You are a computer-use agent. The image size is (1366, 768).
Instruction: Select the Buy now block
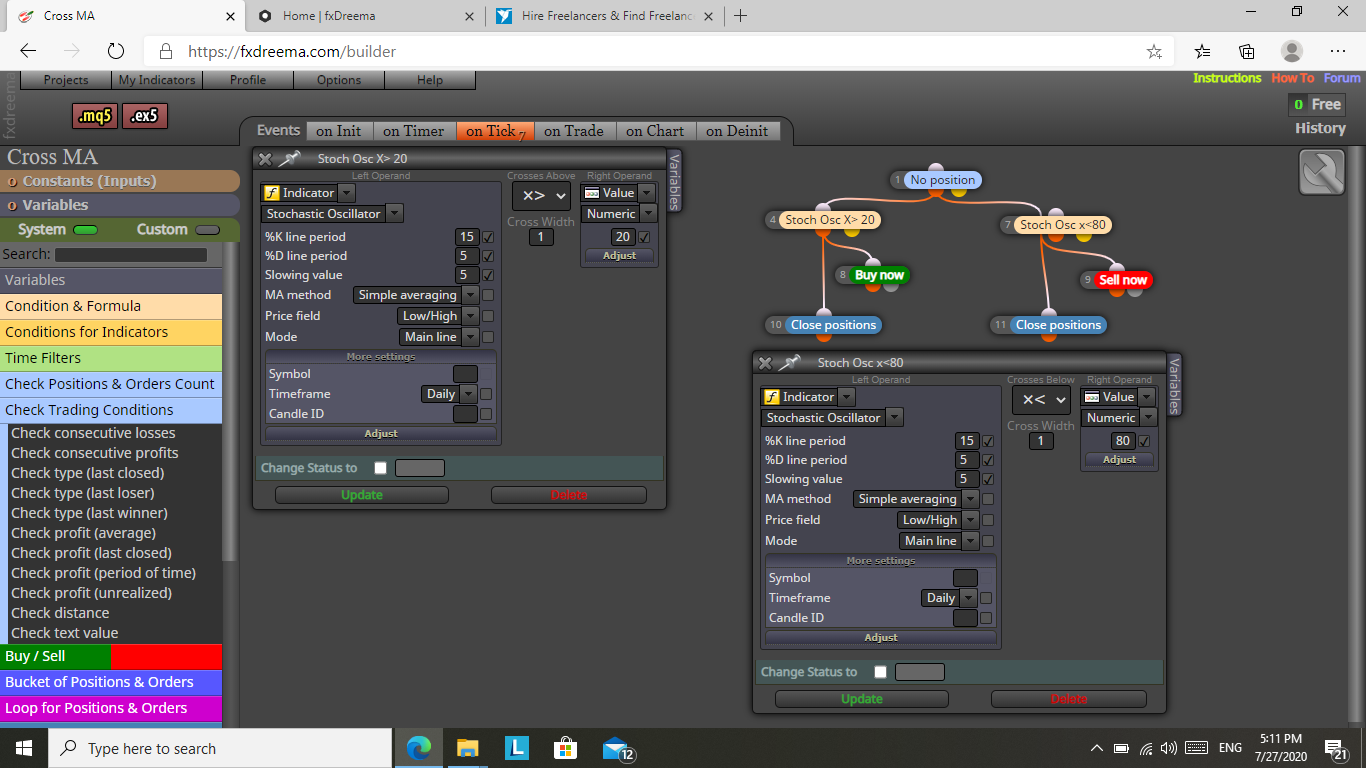point(879,275)
